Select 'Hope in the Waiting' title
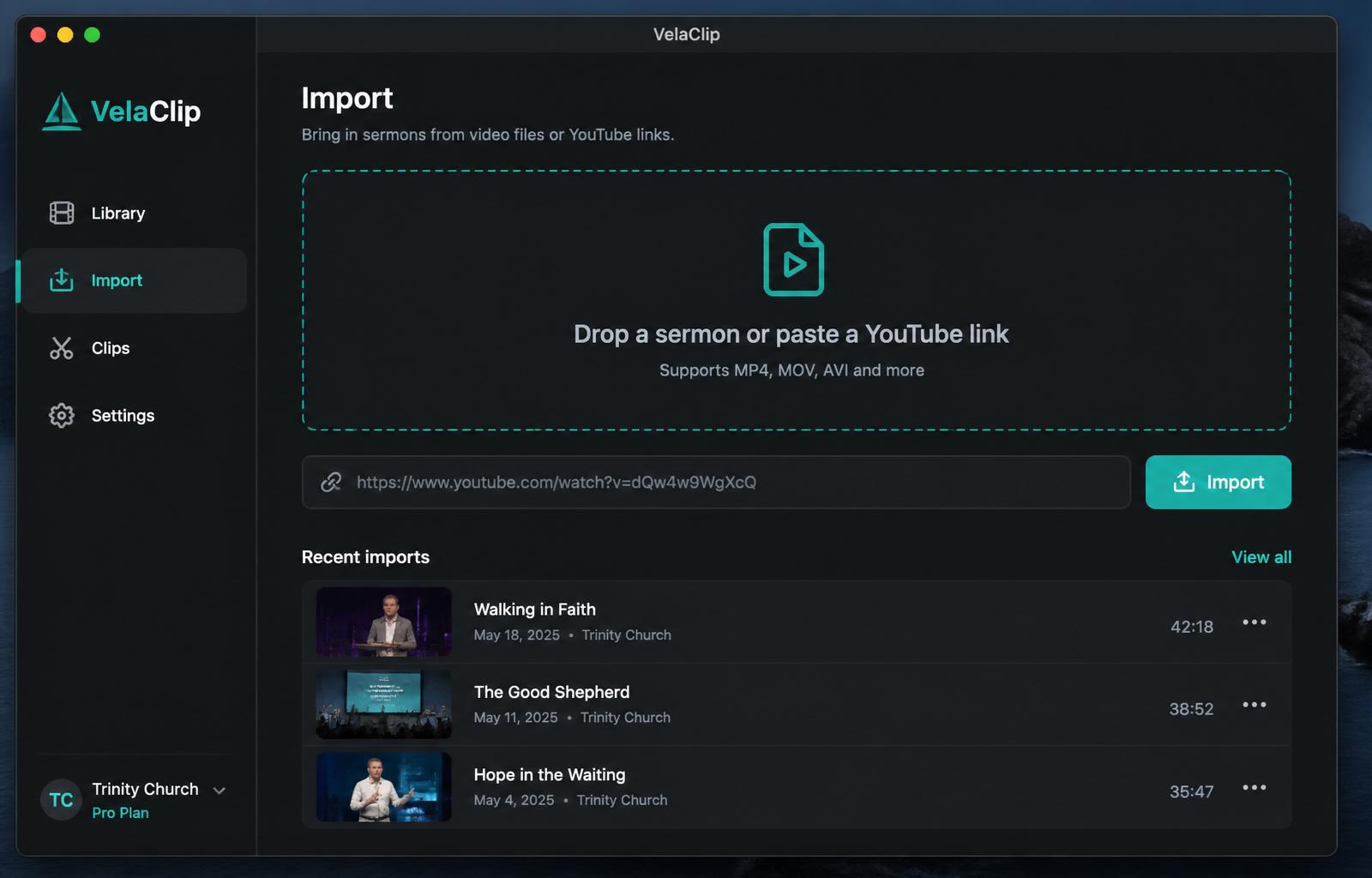 point(550,775)
